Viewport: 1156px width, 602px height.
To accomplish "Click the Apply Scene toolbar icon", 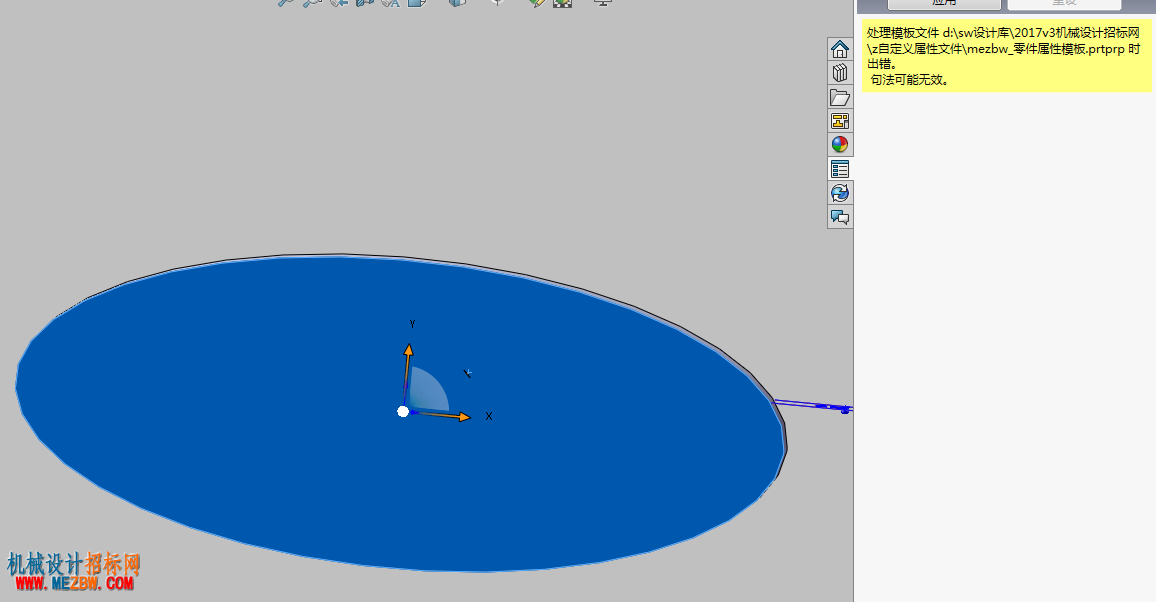I will [x=563, y=2].
